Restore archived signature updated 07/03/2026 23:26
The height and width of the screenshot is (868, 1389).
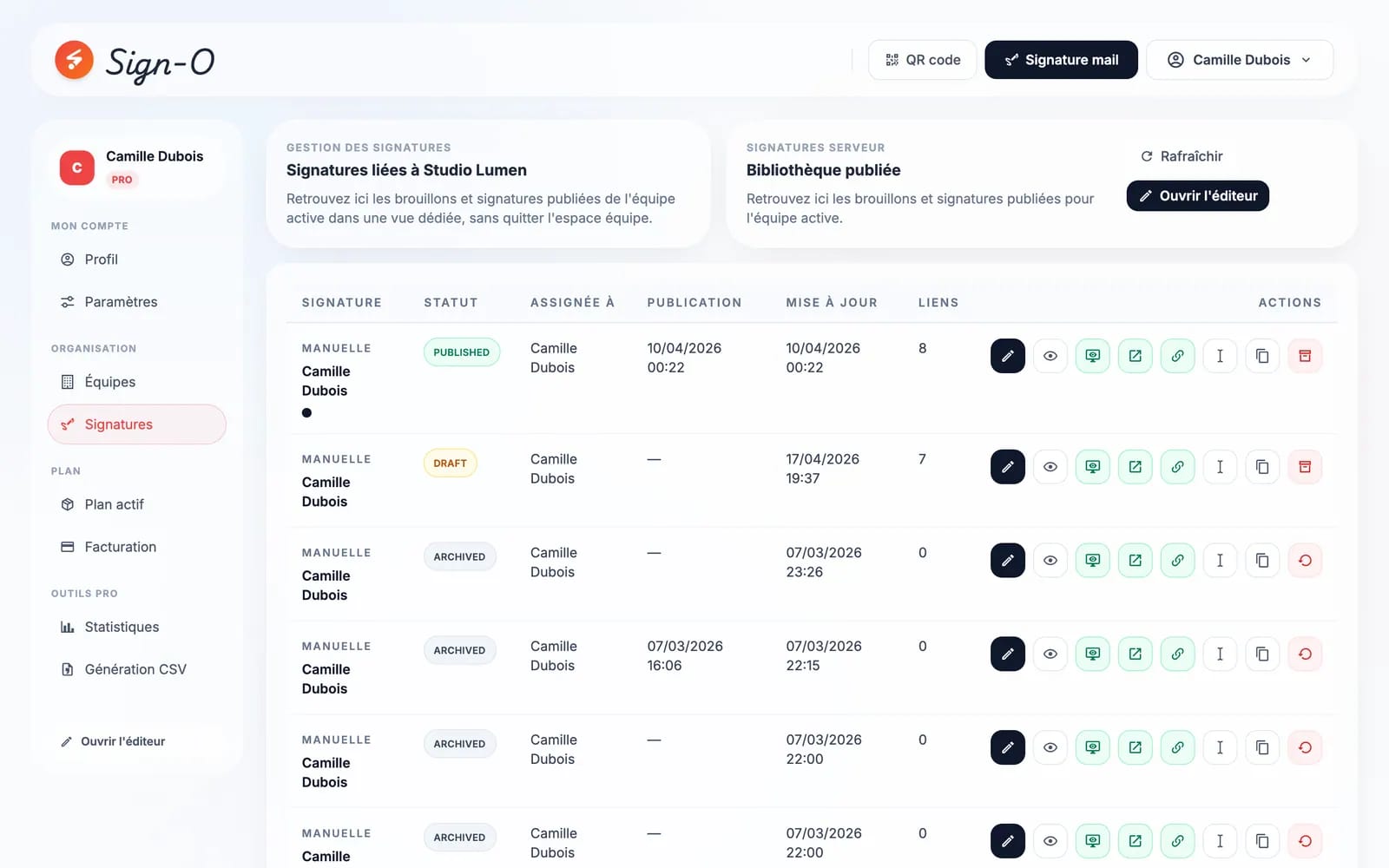[x=1305, y=561]
